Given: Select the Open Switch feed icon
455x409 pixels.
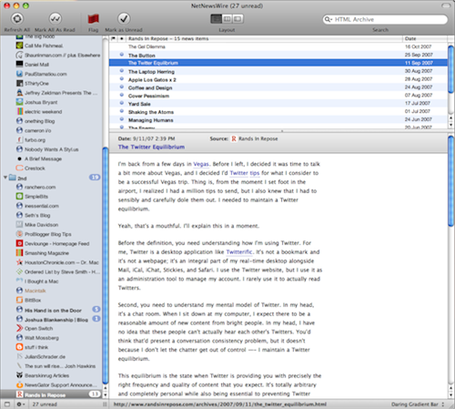Looking at the screenshot, I should pyautogui.click(x=20, y=328).
